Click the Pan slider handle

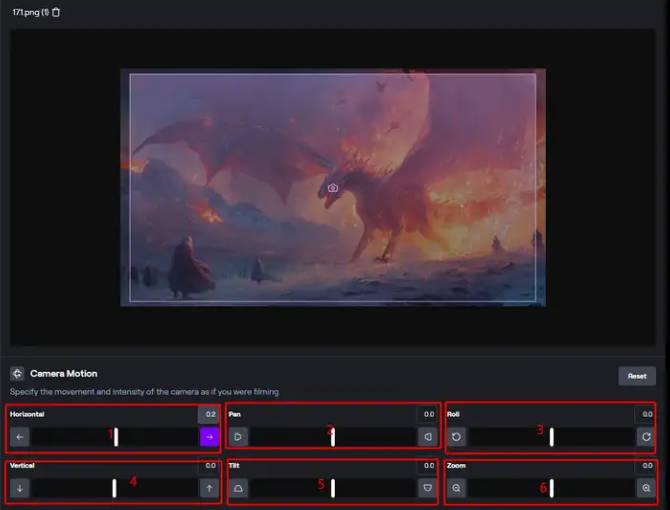click(333, 437)
